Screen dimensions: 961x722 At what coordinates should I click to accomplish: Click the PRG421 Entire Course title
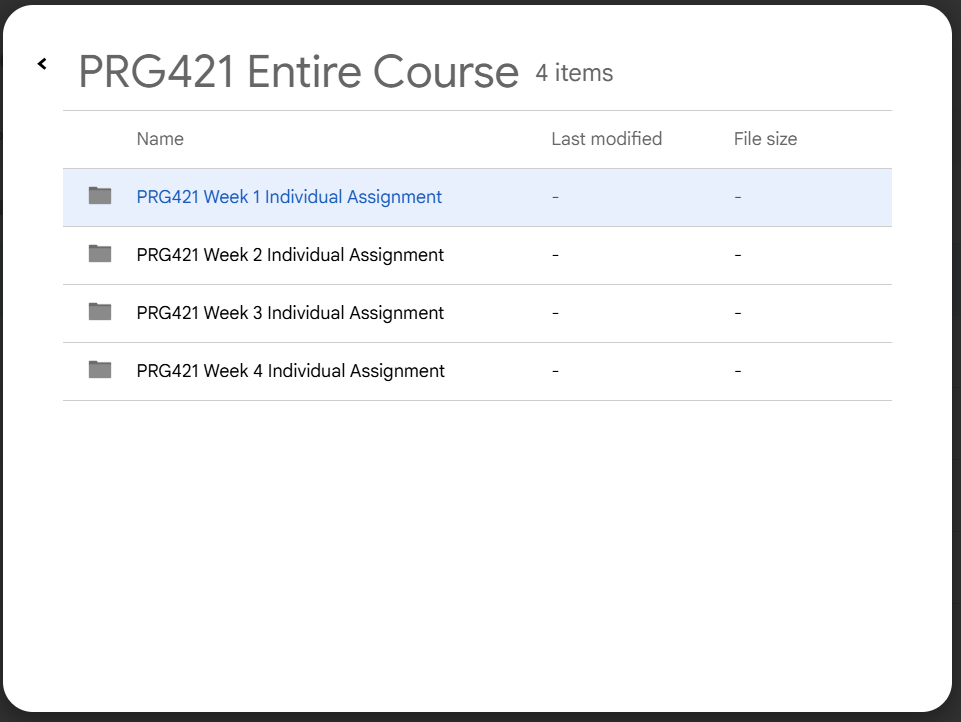(x=298, y=71)
